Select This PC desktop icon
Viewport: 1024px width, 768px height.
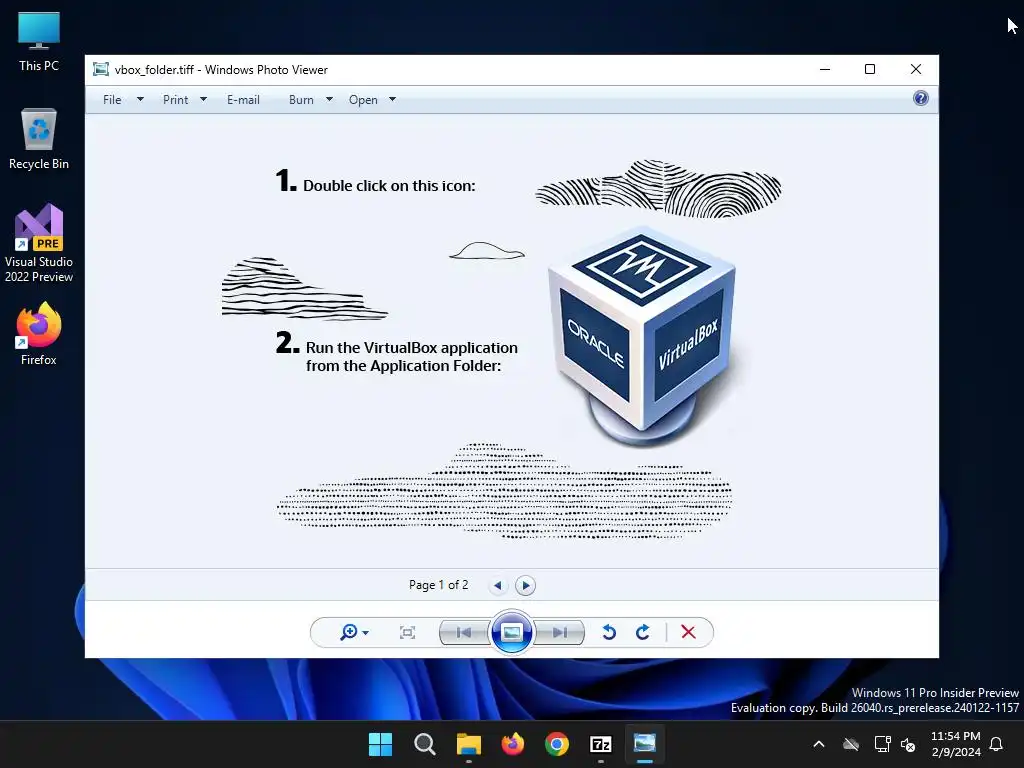click(39, 42)
